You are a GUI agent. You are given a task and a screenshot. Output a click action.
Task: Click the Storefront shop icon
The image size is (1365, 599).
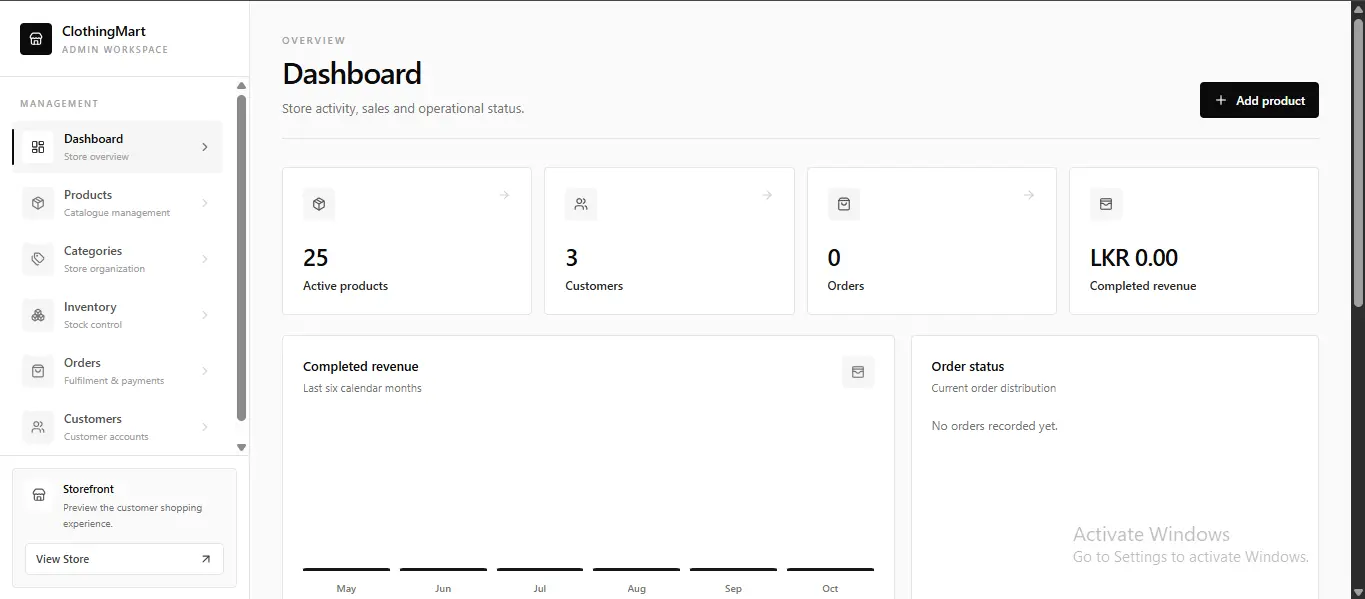[39, 495]
